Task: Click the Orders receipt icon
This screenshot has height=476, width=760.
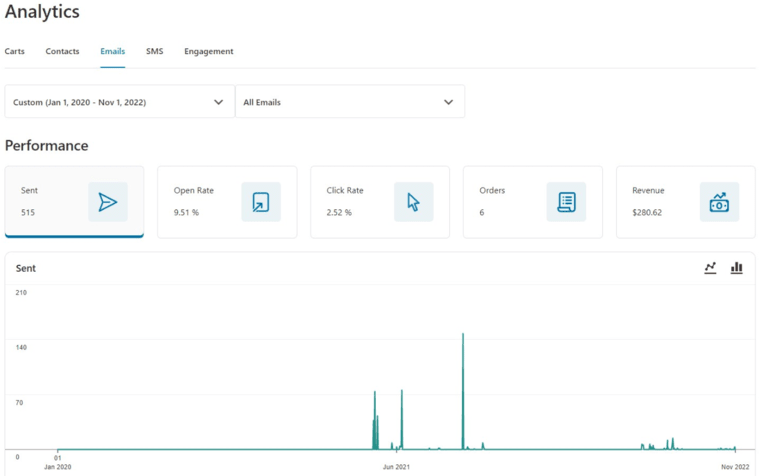Action: tap(566, 202)
